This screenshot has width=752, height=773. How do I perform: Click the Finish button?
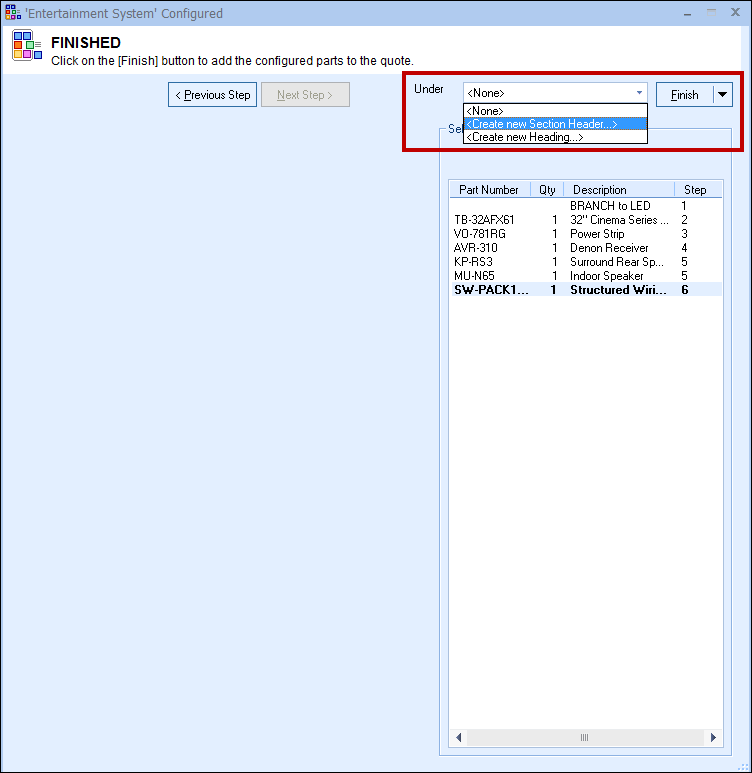[x=685, y=95]
